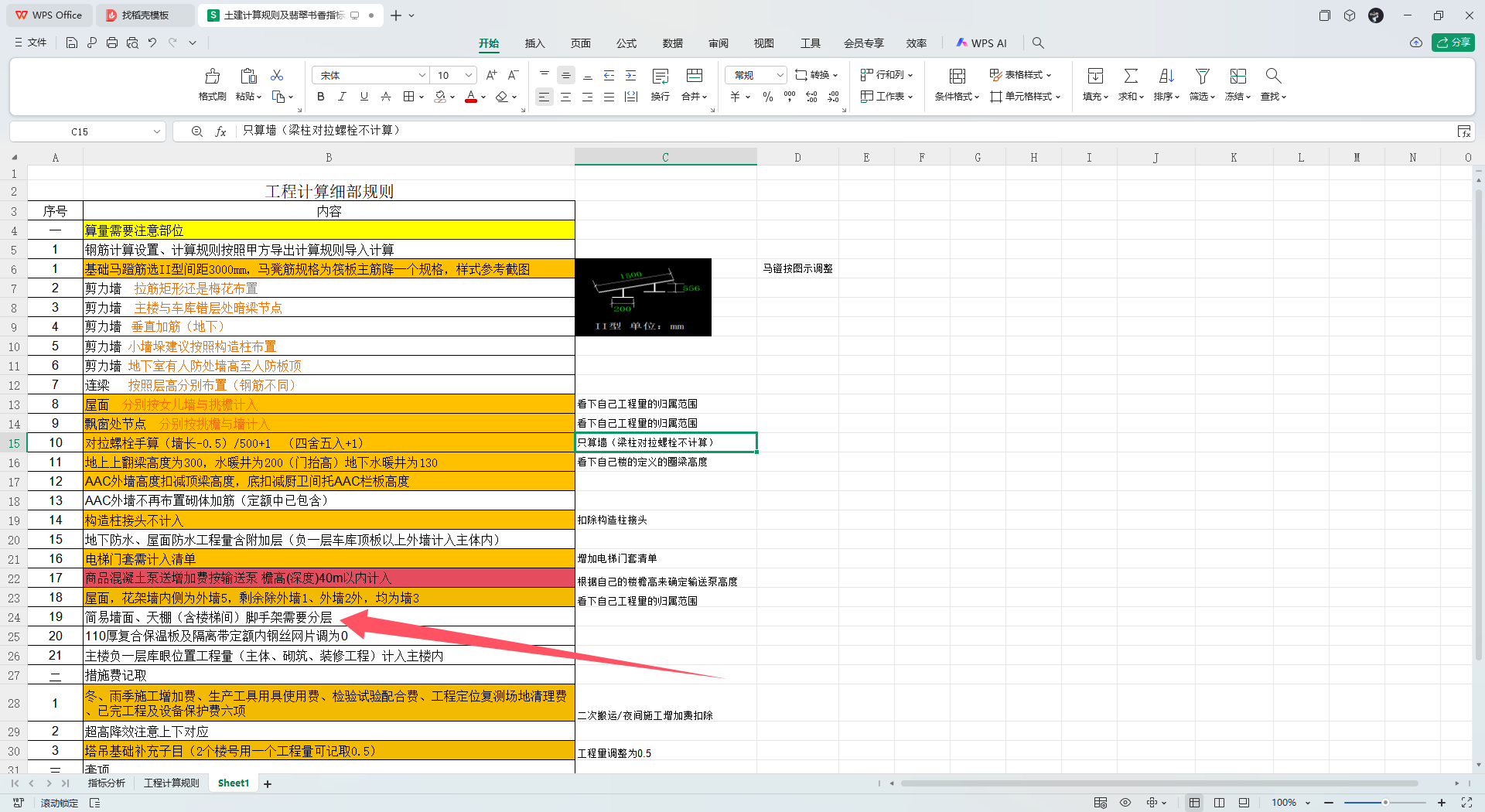Click the Freeze panes (冻结) icon
Viewport: 1485px width, 812px height.
click(x=1237, y=76)
